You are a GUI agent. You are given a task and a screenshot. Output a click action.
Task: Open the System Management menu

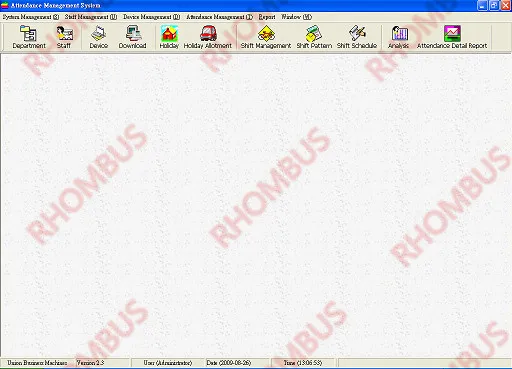coord(31,17)
